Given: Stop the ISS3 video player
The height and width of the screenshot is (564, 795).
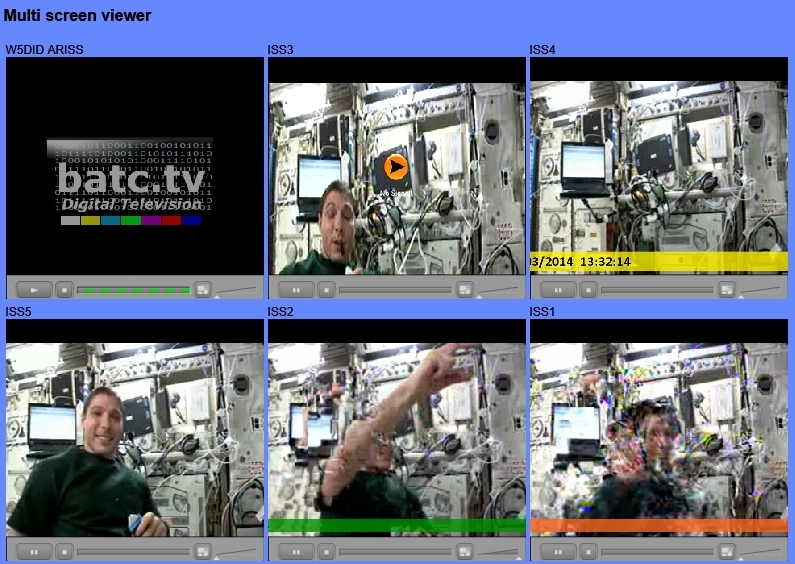Looking at the screenshot, I should (x=326, y=289).
